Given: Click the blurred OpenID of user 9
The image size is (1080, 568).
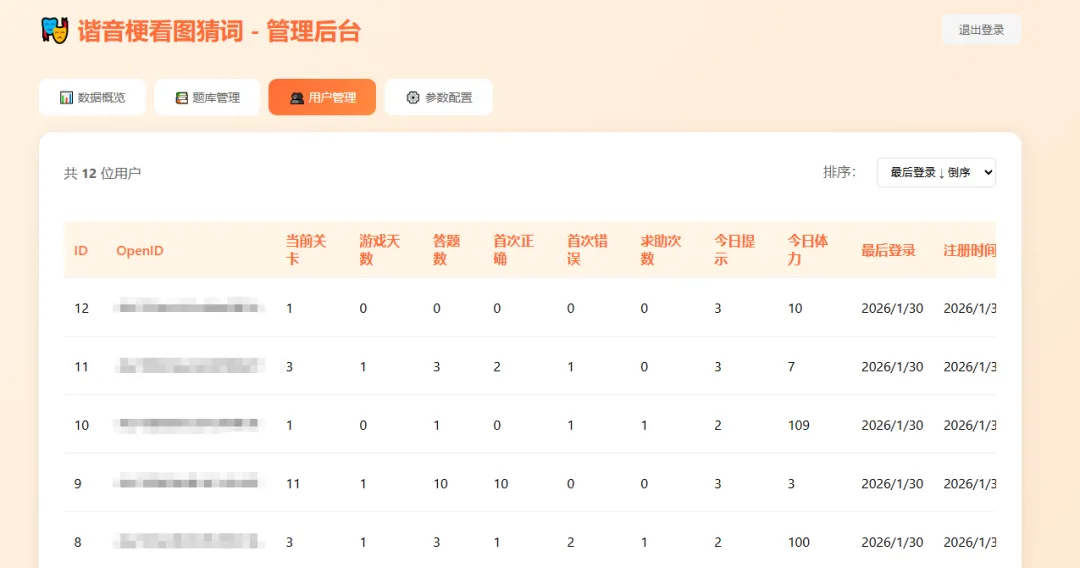Looking at the screenshot, I should tap(189, 483).
